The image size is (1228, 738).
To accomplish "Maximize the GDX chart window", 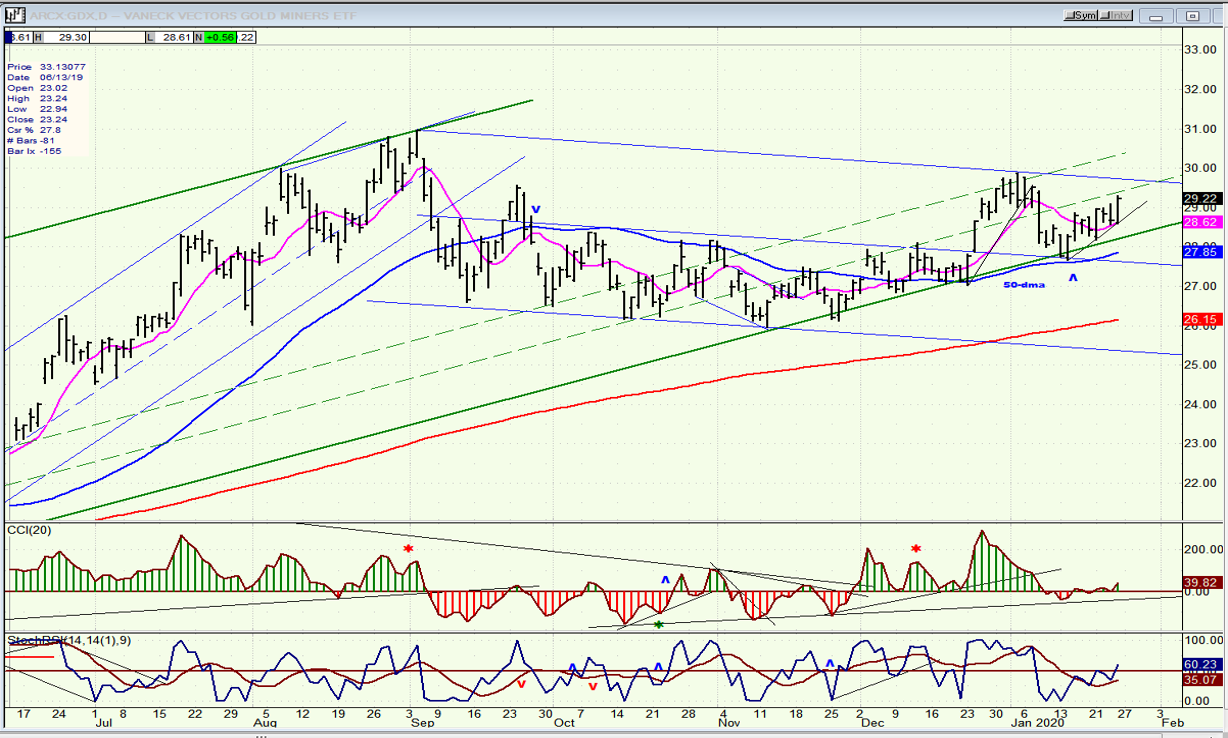I will (1192, 15).
